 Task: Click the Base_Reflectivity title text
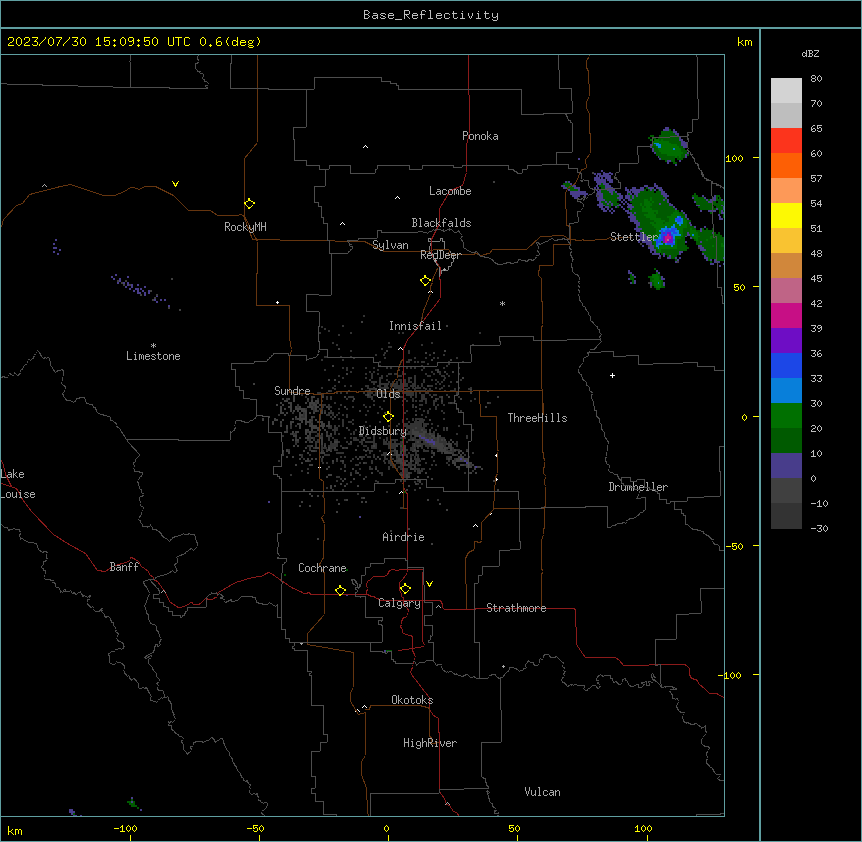pyautogui.click(x=431, y=15)
